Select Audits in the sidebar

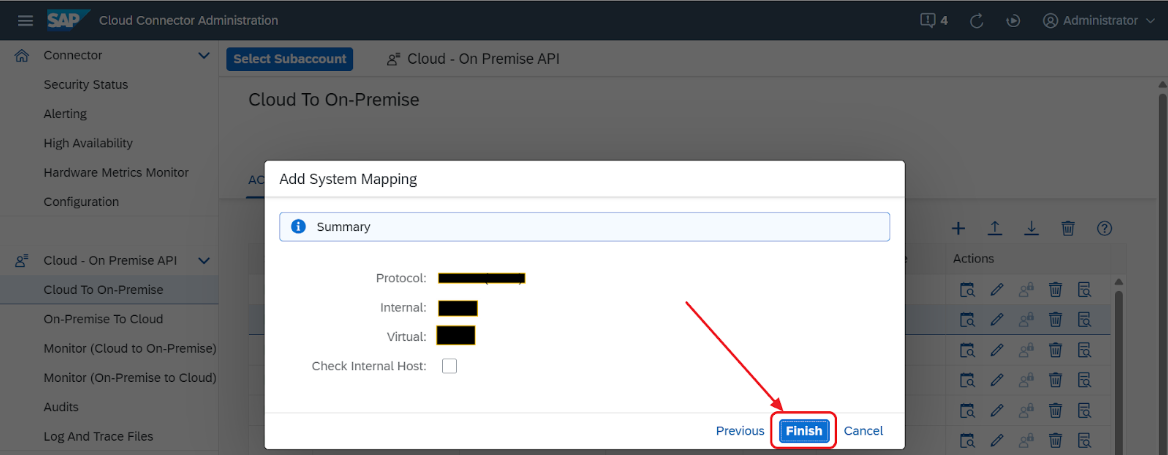pyautogui.click(x=61, y=407)
